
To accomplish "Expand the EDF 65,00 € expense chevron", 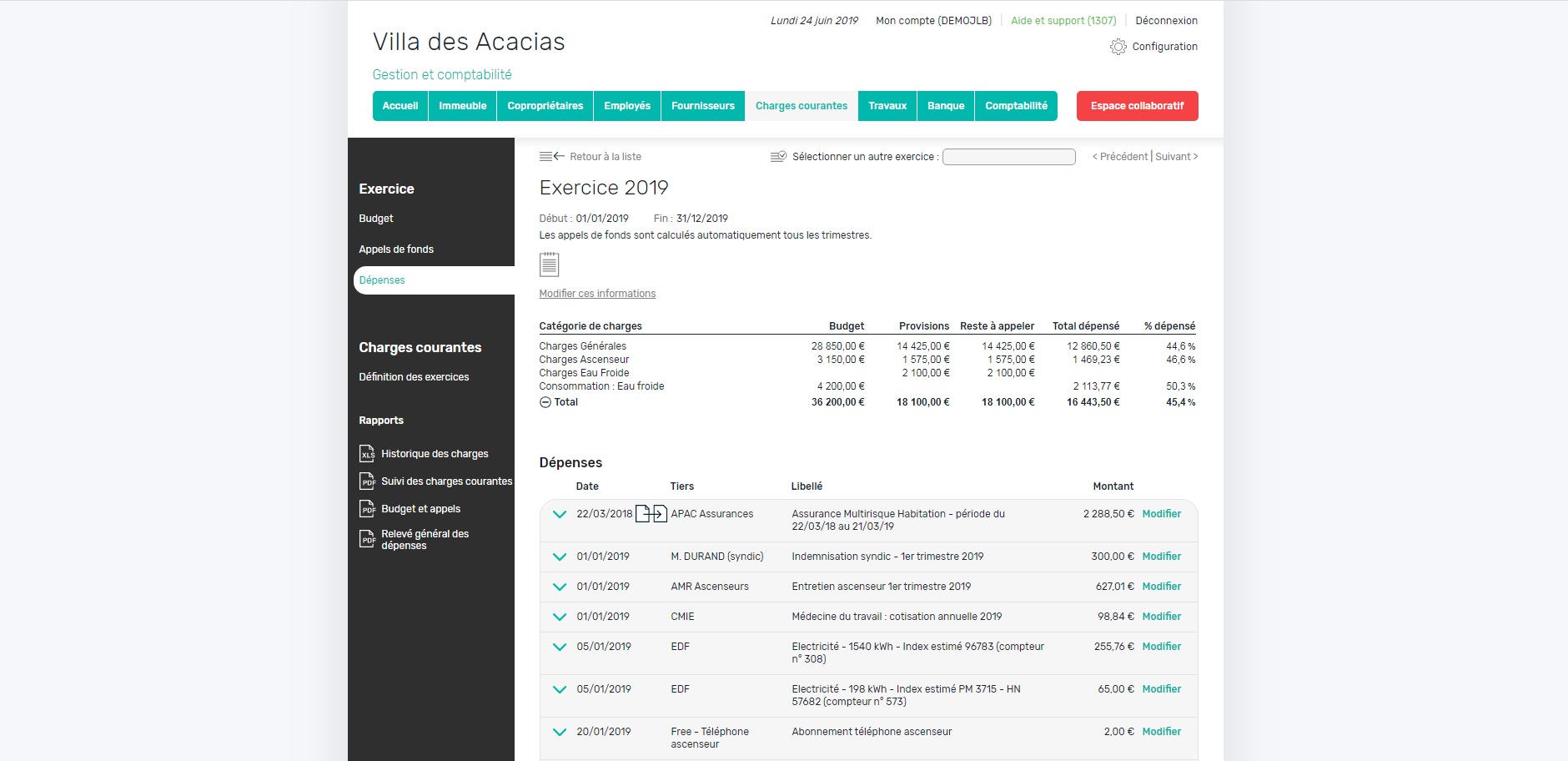I will point(560,689).
